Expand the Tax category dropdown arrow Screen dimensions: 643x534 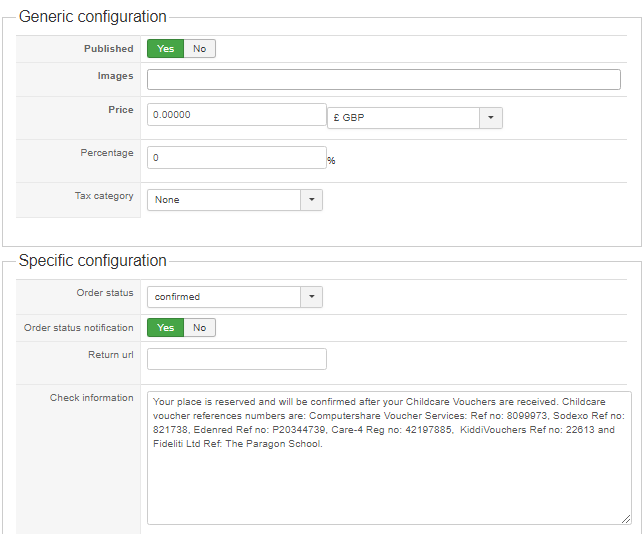click(311, 200)
